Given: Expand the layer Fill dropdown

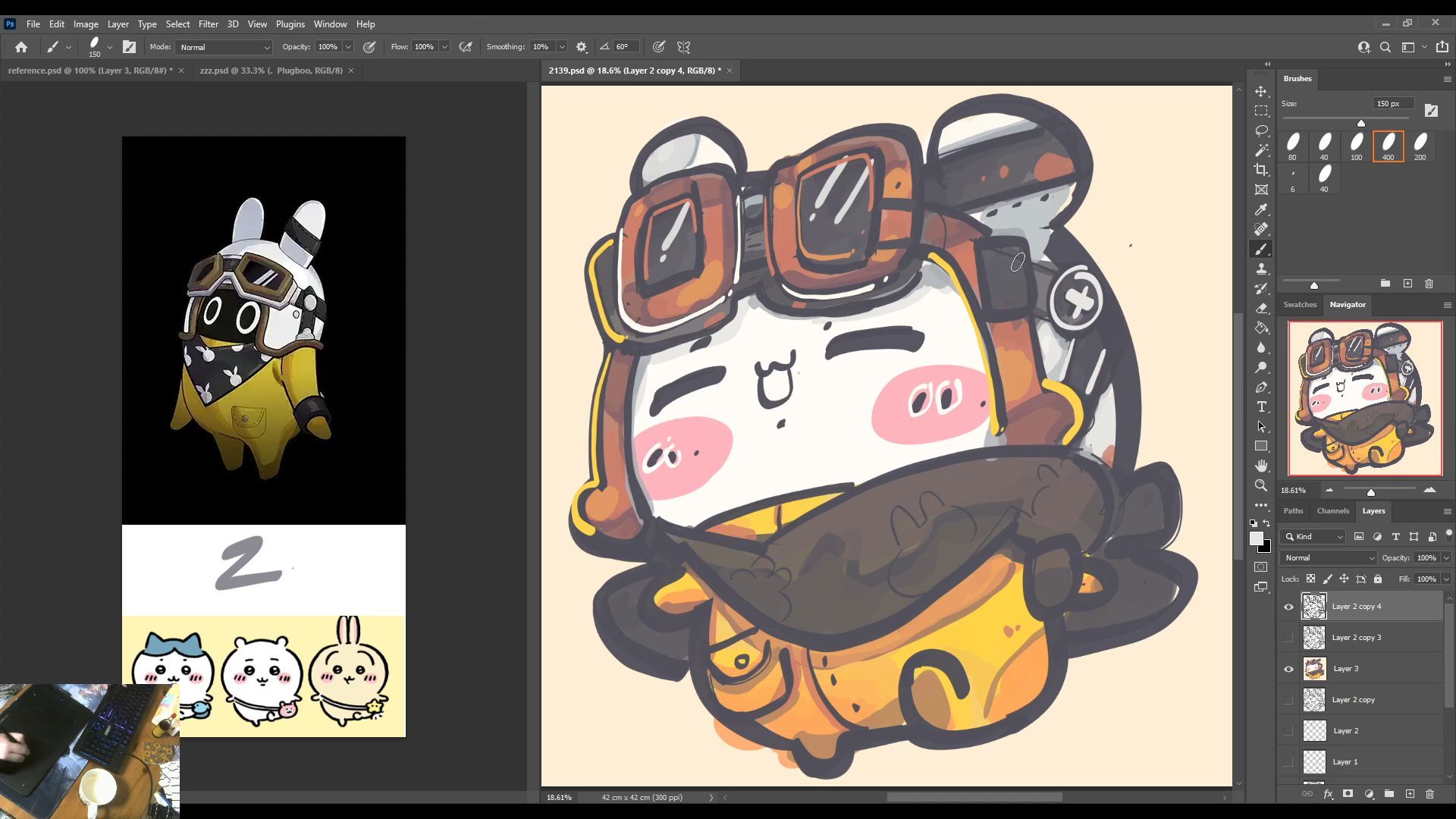Looking at the screenshot, I should click(x=1446, y=579).
